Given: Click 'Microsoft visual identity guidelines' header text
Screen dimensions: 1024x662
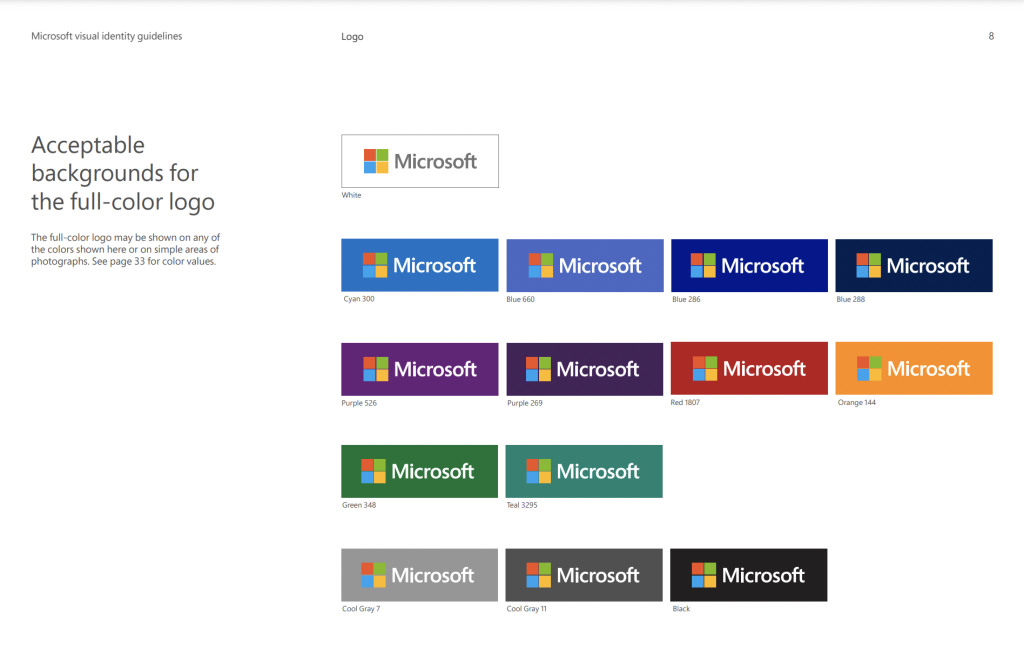Looking at the screenshot, I should click(x=106, y=36).
